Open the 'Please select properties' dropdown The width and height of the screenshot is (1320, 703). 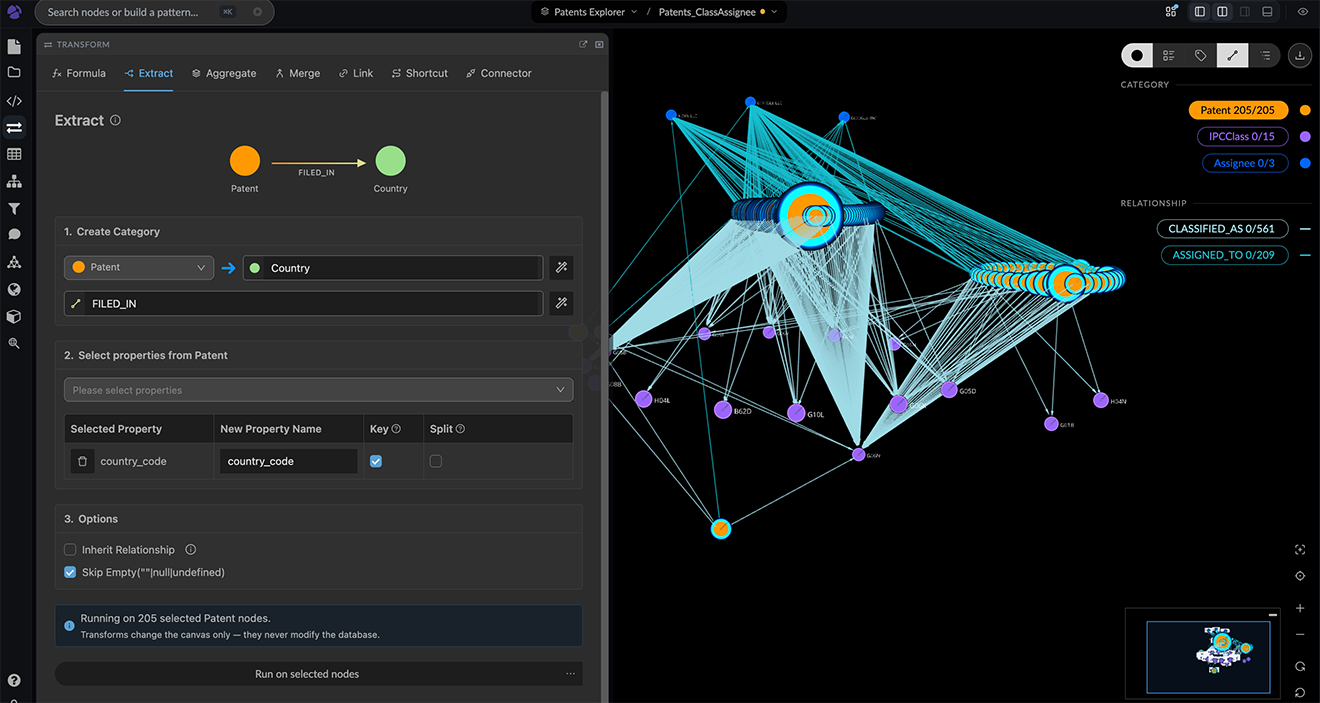(319, 390)
